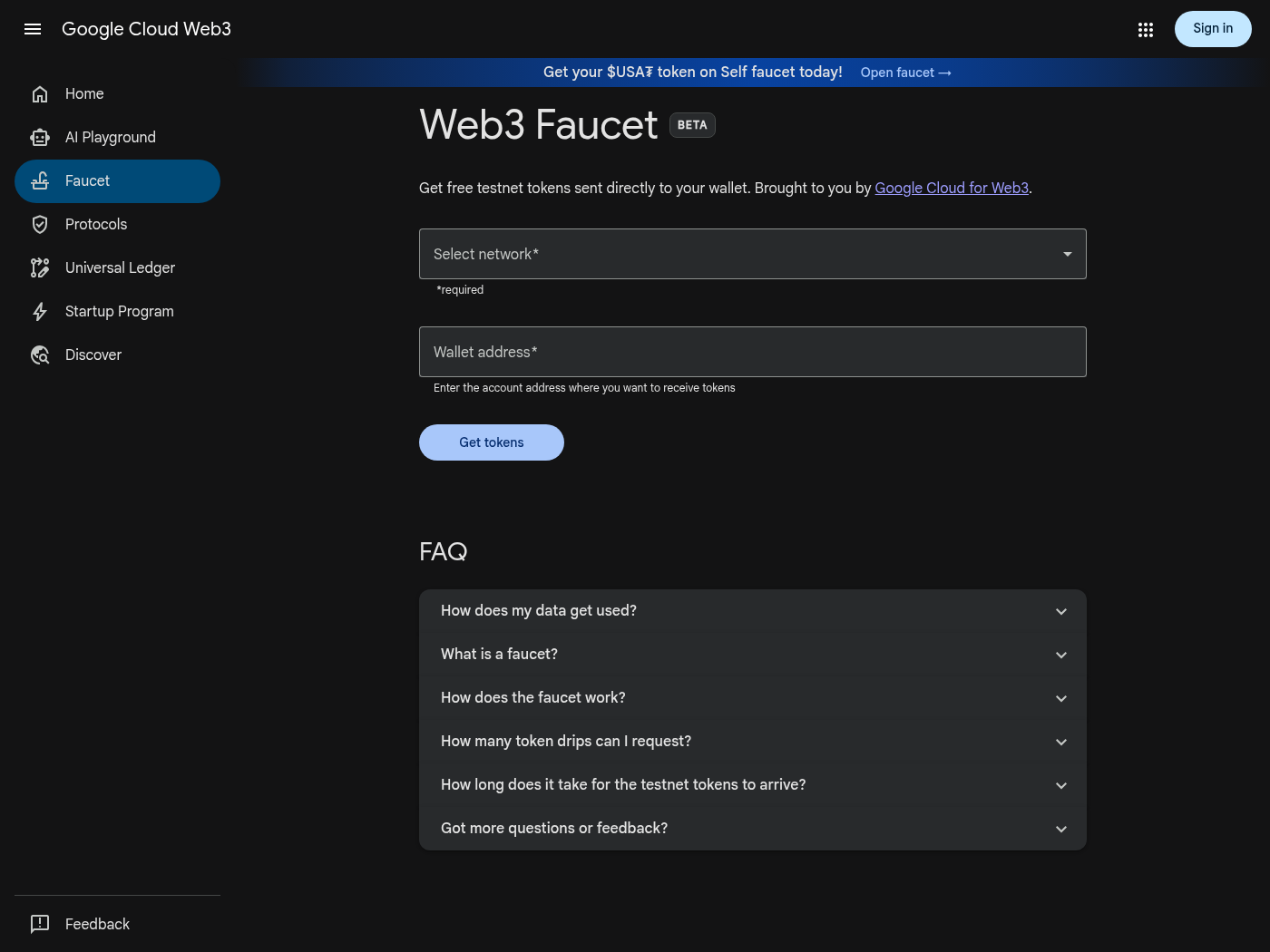Click the Faucet tap icon
The width and height of the screenshot is (1270, 952).
pyautogui.click(x=40, y=181)
